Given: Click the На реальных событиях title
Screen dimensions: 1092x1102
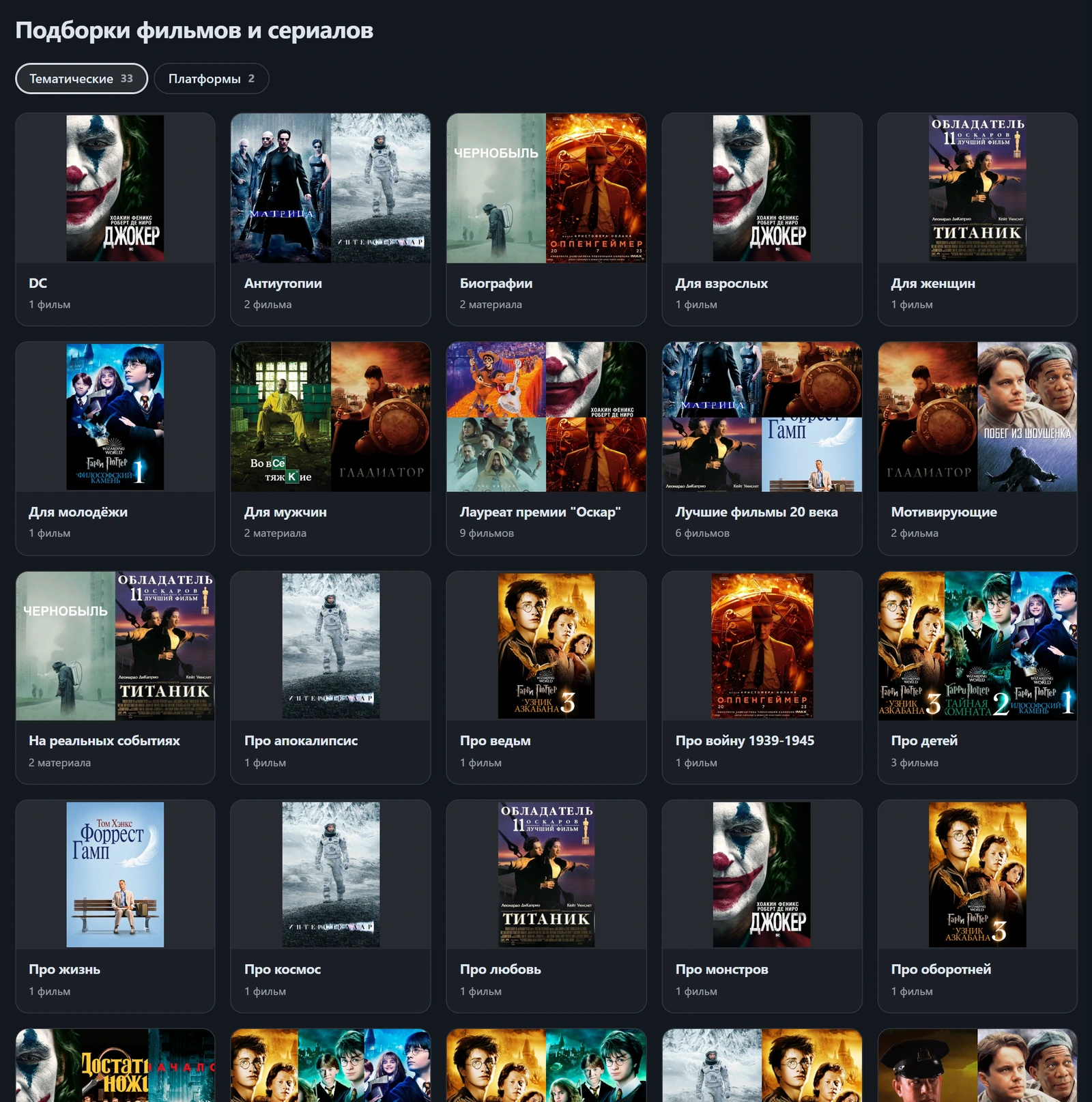Looking at the screenshot, I should tap(104, 740).
